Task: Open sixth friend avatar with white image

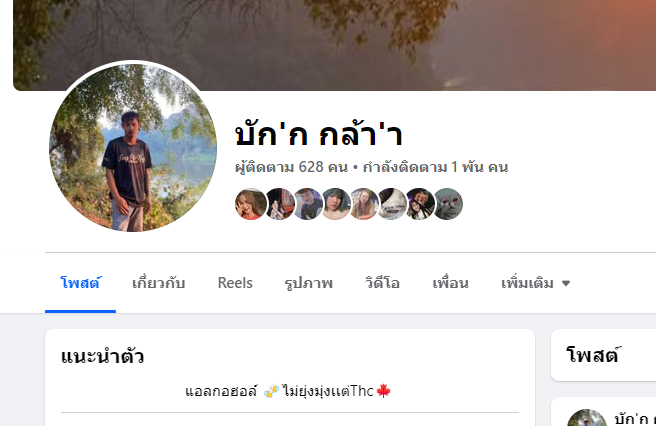Action: tap(391, 204)
